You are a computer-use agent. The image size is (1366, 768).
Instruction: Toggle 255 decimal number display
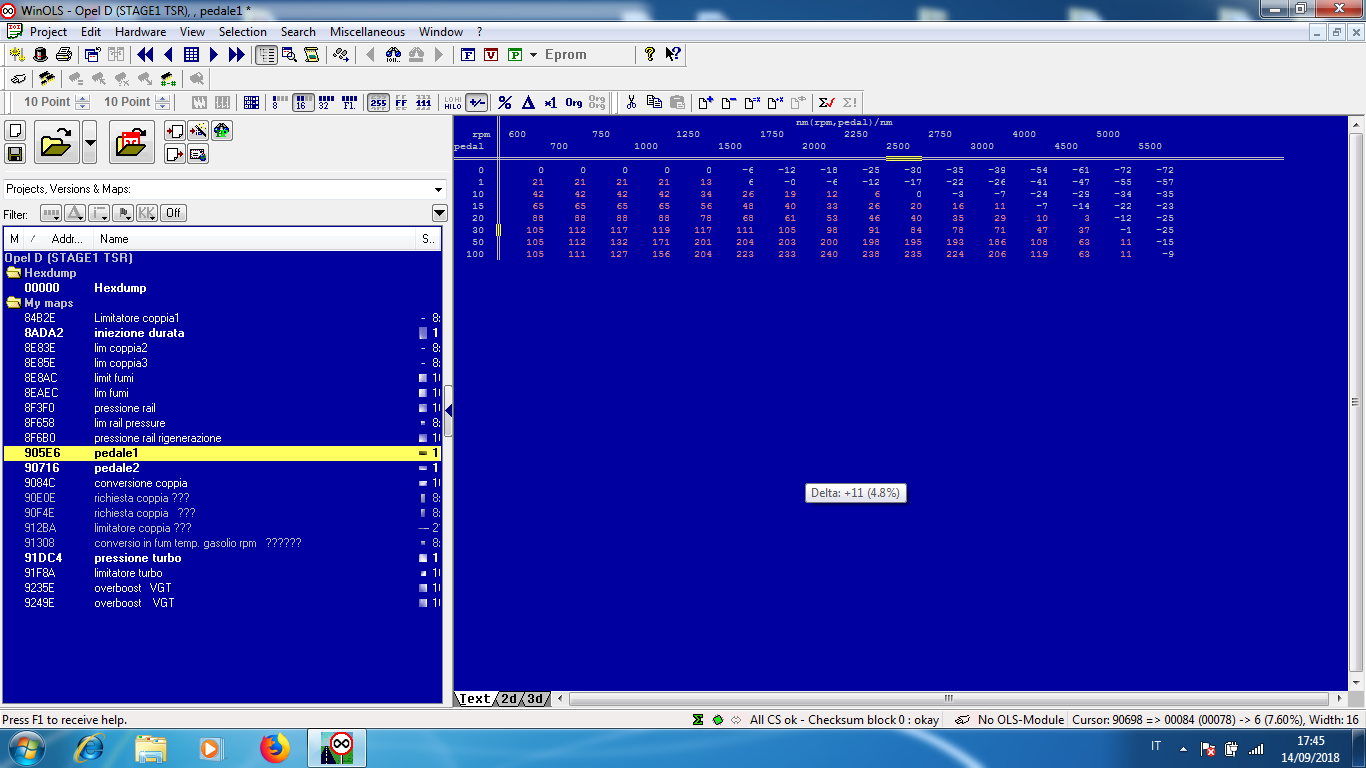coord(378,102)
